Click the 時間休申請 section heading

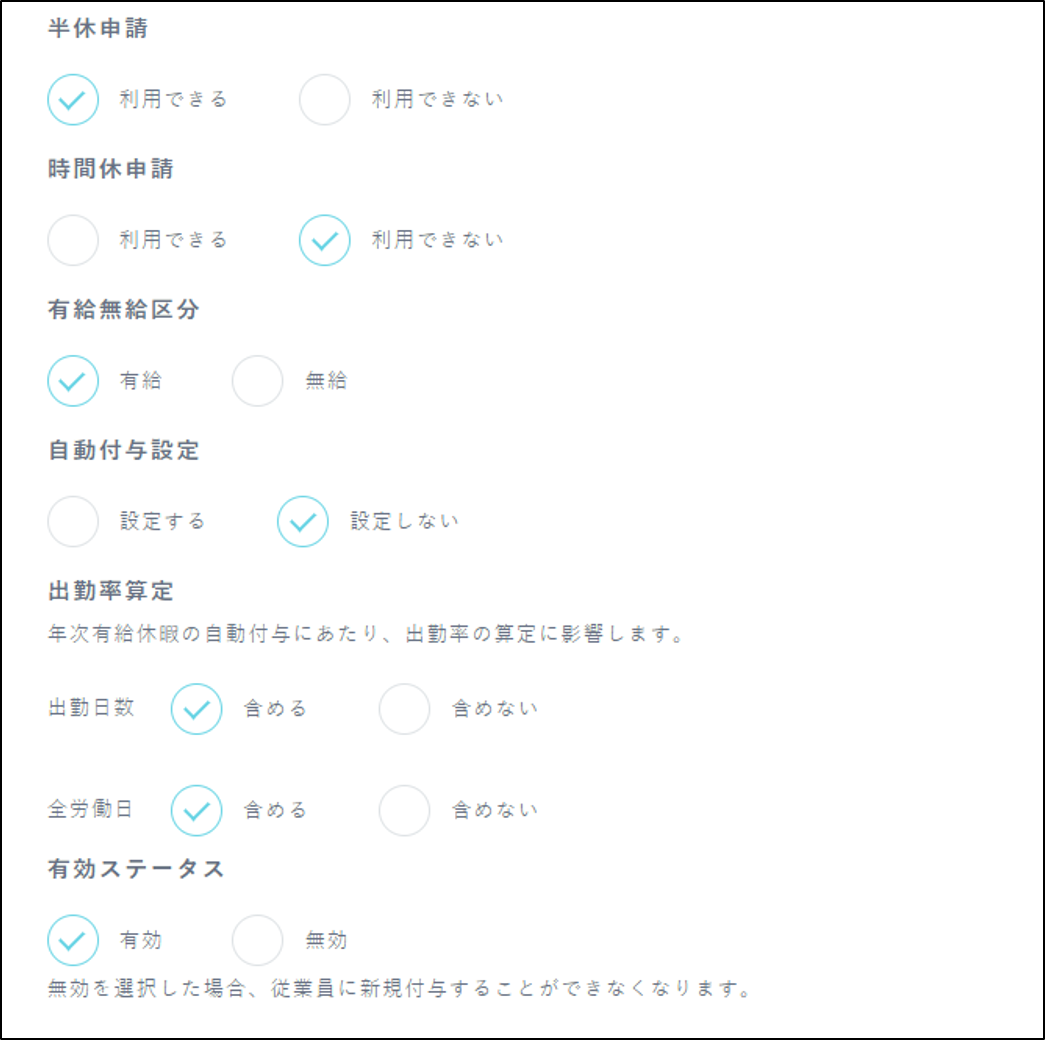click(x=110, y=169)
